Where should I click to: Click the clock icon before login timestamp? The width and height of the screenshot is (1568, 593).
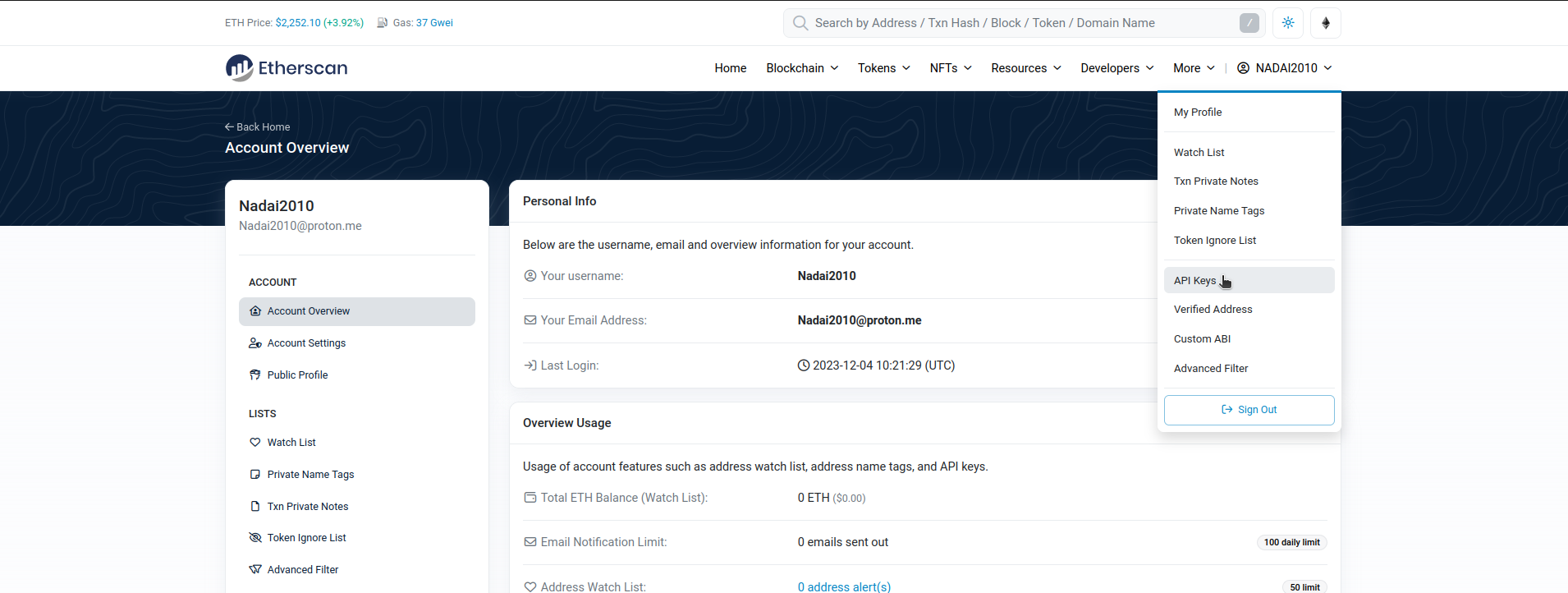coord(804,365)
